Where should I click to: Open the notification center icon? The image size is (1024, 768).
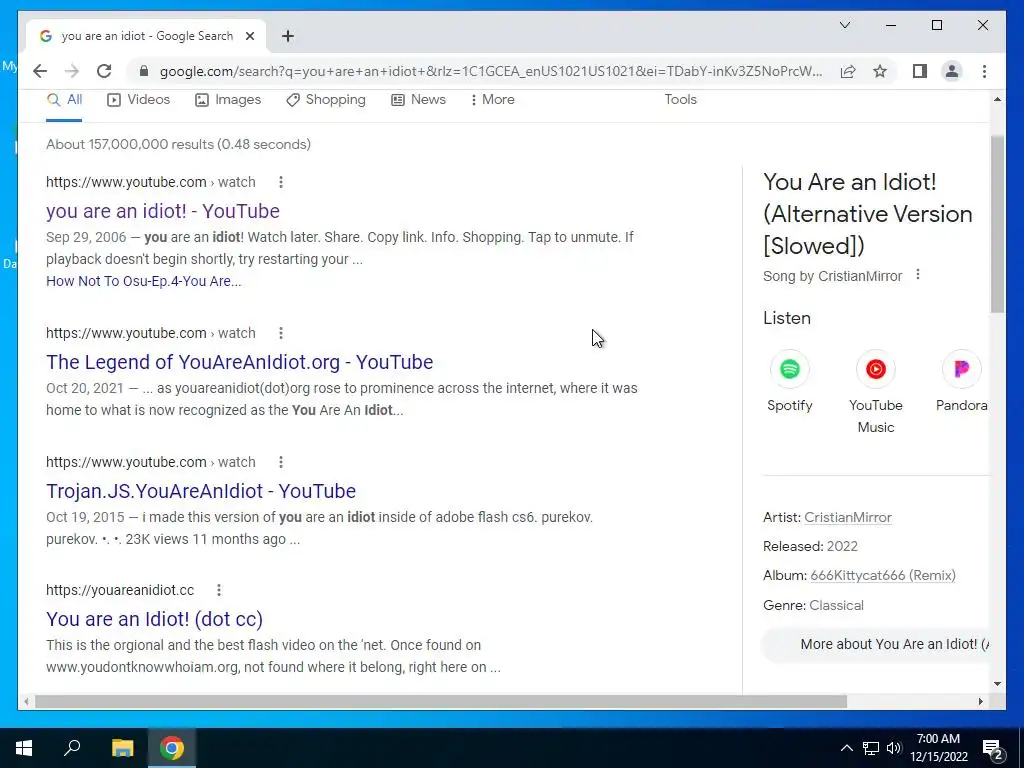[993, 749]
